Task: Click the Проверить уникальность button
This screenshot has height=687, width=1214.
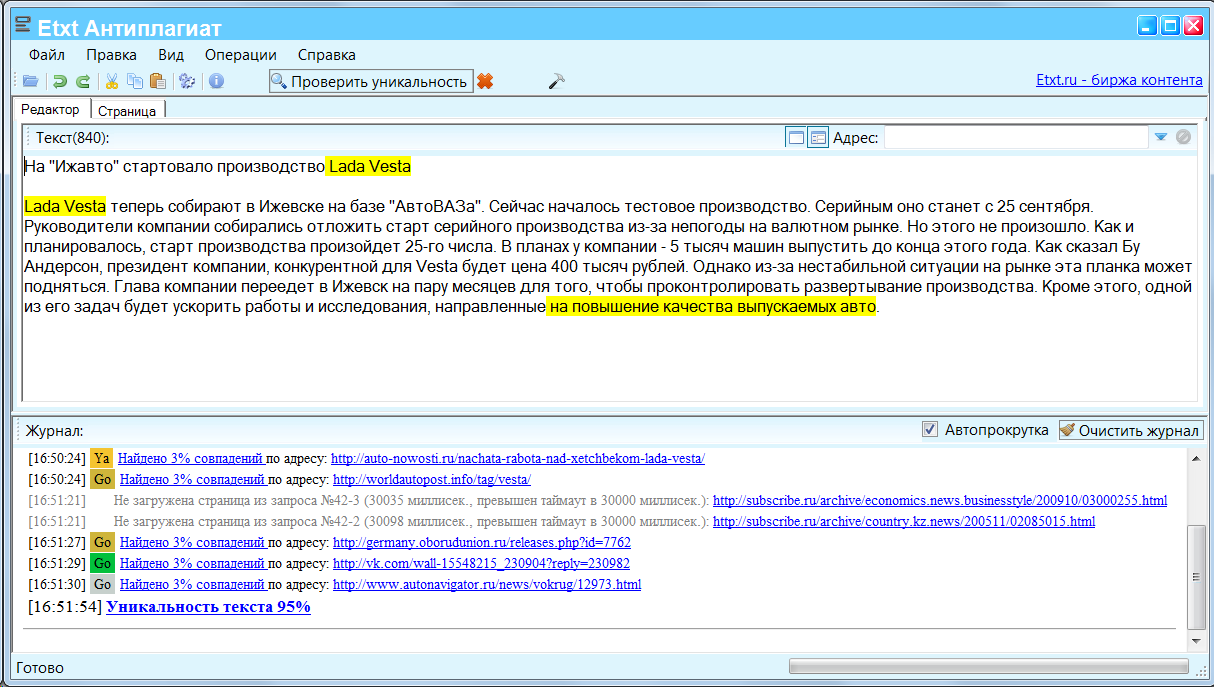Action: [x=371, y=82]
